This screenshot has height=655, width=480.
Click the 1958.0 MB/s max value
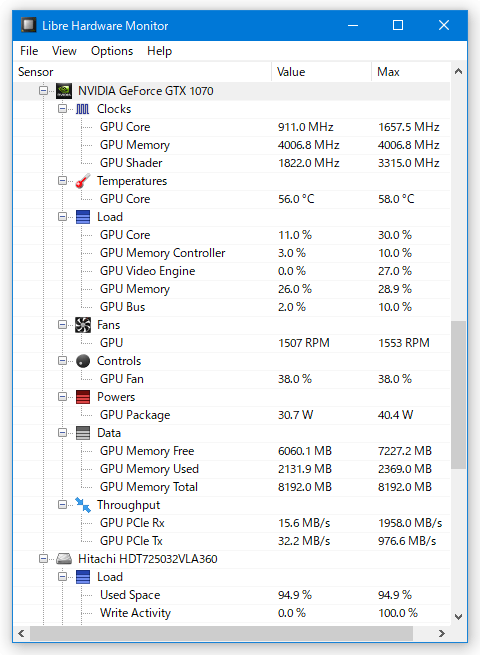tap(410, 523)
